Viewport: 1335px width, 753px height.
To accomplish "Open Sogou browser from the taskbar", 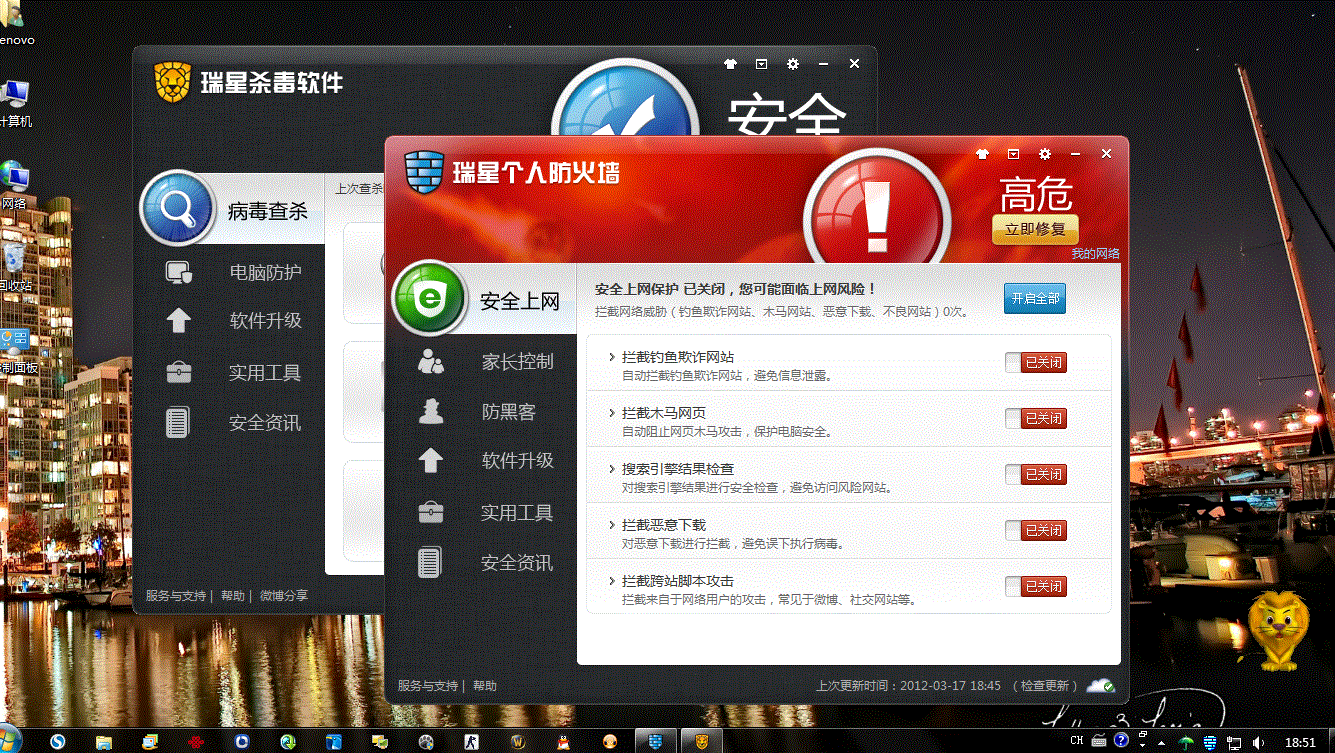I will pyautogui.click(x=58, y=741).
